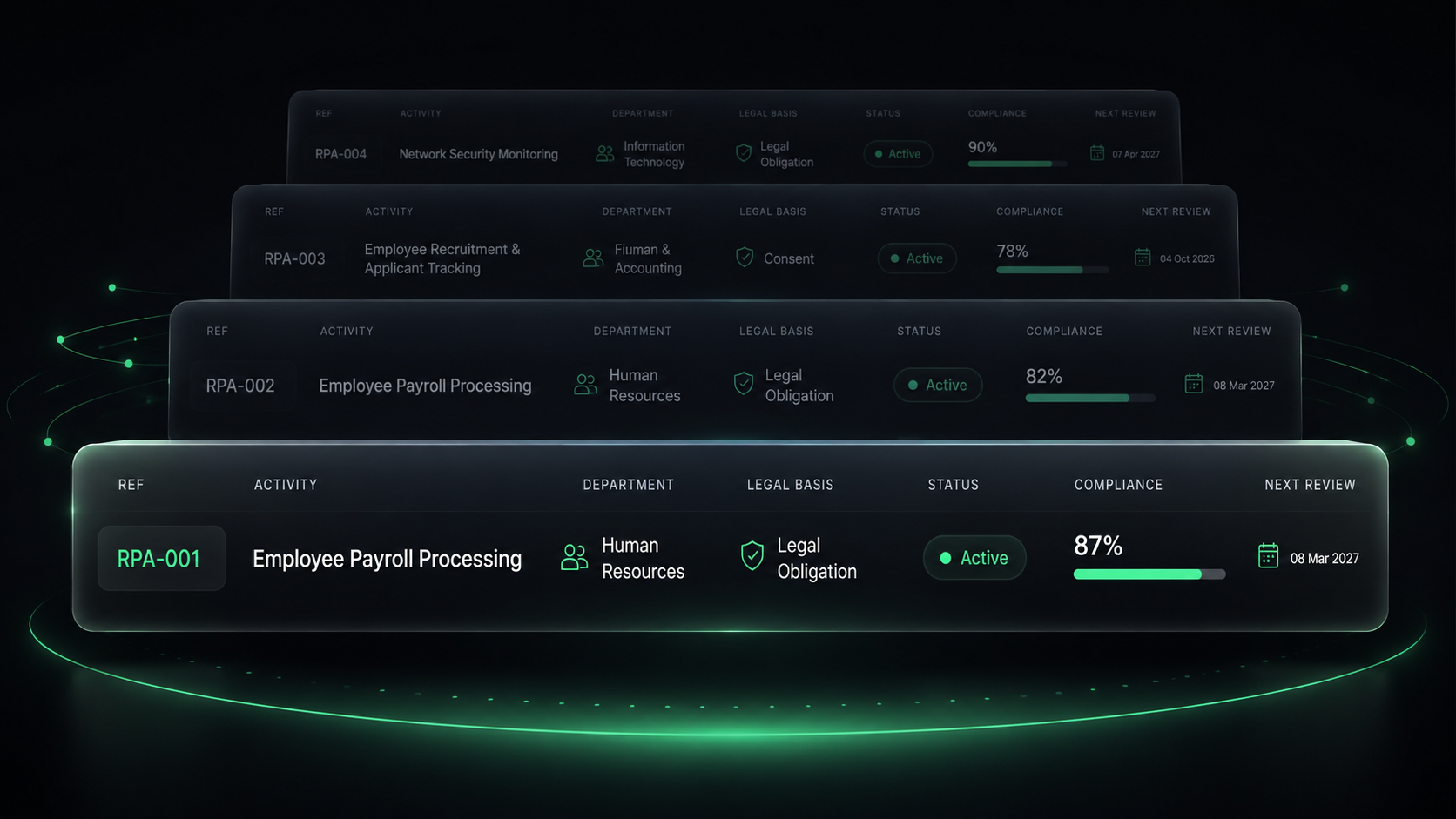Sort by the COMPLIANCE column header on the front card
1456x819 pixels.
tap(1118, 485)
